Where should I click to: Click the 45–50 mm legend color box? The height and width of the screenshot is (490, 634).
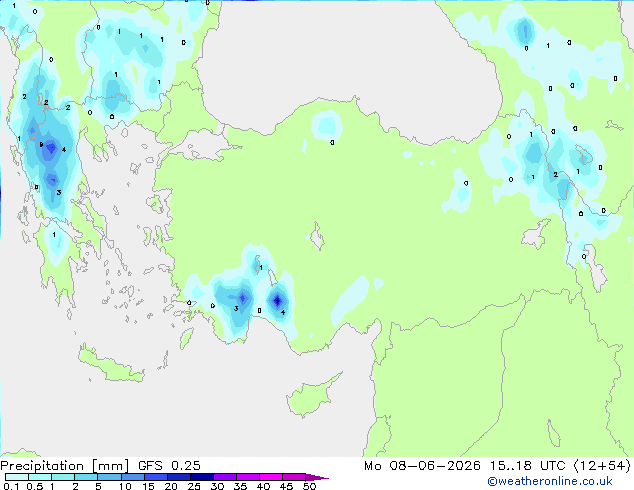coord(294,477)
